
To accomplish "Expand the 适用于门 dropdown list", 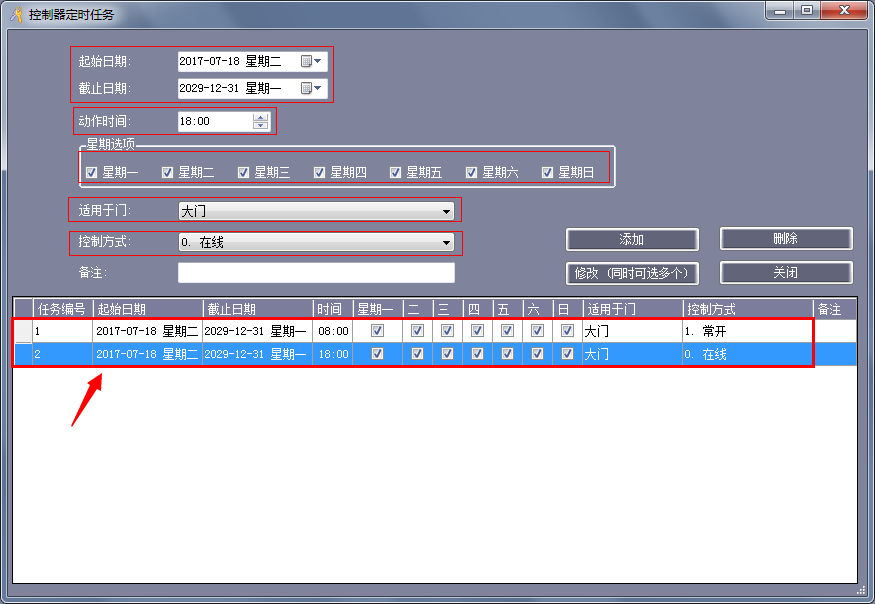I will pyautogui.click(x=446, y=211).
